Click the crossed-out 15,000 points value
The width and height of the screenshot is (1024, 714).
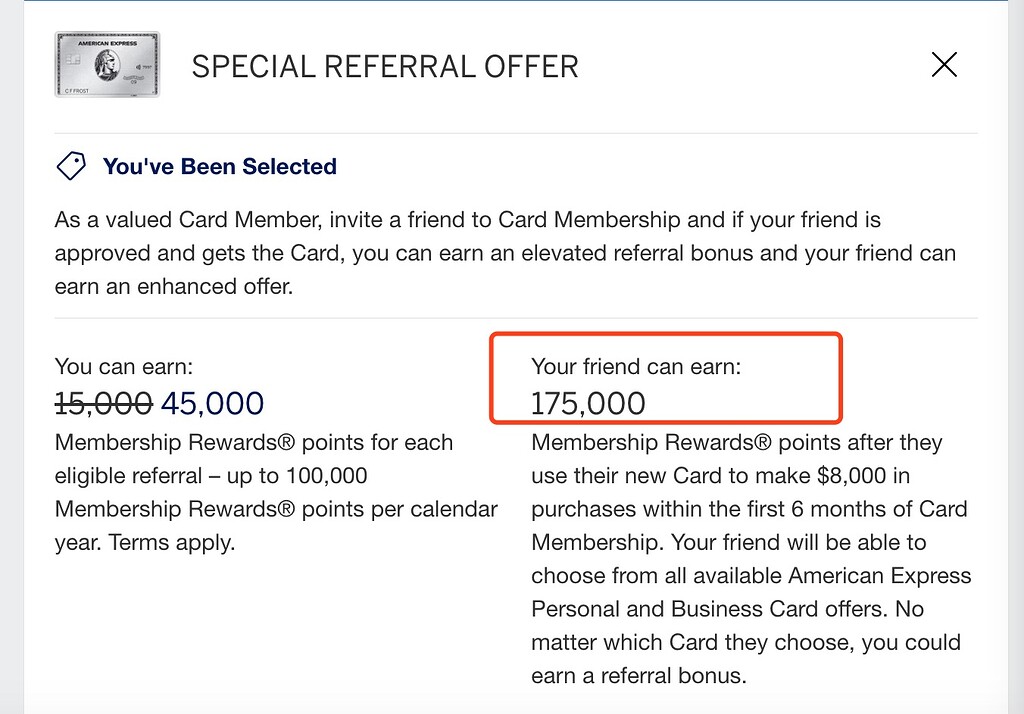click(x=103, y=404)
